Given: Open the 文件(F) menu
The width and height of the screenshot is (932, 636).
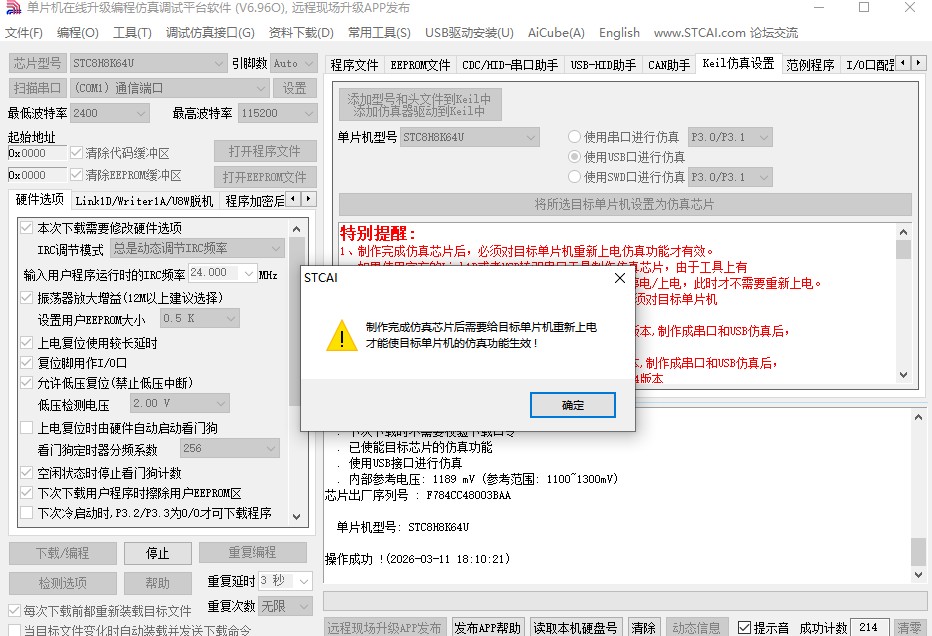Looking at the screenshot, I should pyautogui.click(x=24, y=33).
